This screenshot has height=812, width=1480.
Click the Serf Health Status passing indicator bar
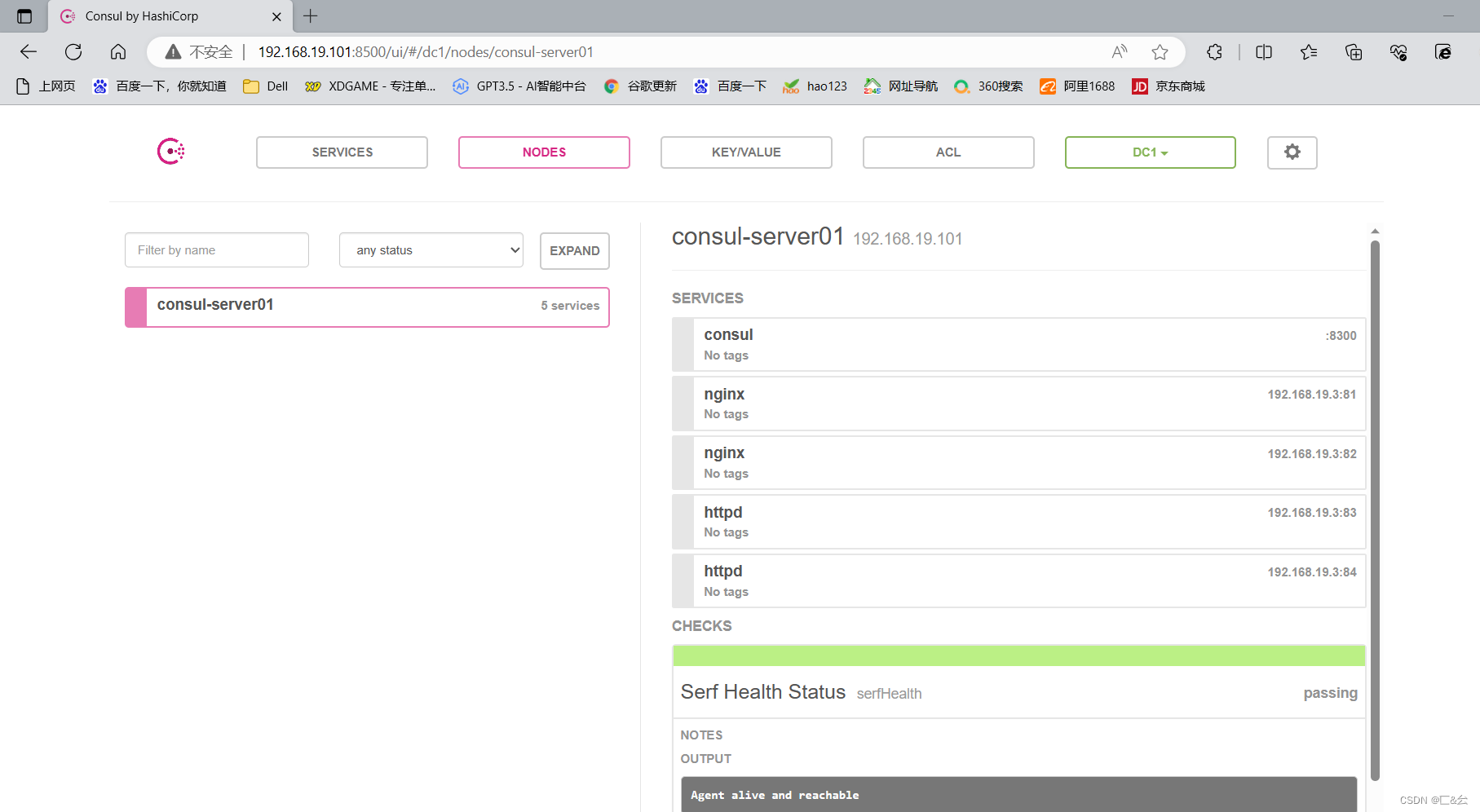click(1018, 655)
